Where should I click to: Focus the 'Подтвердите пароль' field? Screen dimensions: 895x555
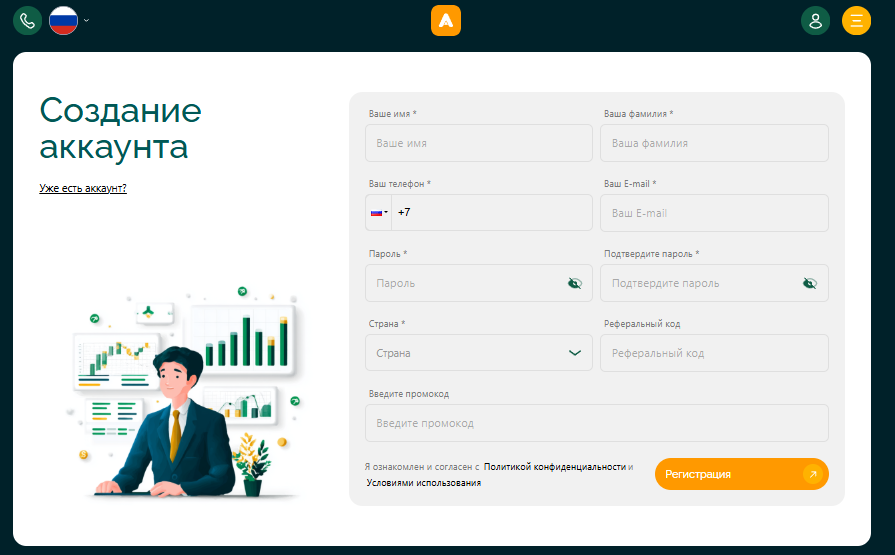tap(714, 283)
